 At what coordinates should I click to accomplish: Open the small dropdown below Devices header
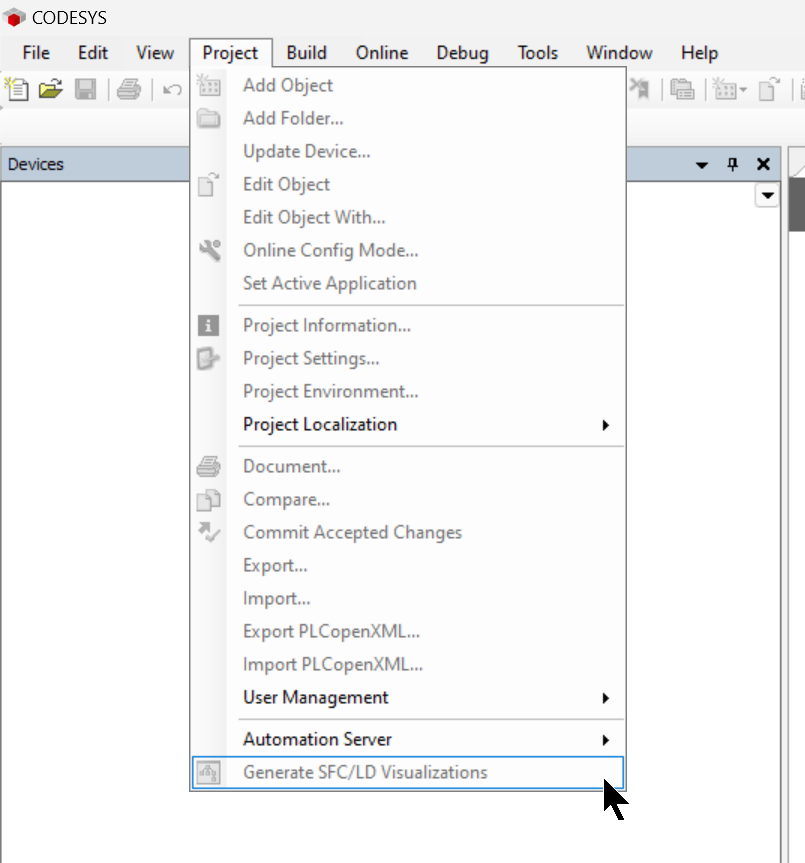767,195
